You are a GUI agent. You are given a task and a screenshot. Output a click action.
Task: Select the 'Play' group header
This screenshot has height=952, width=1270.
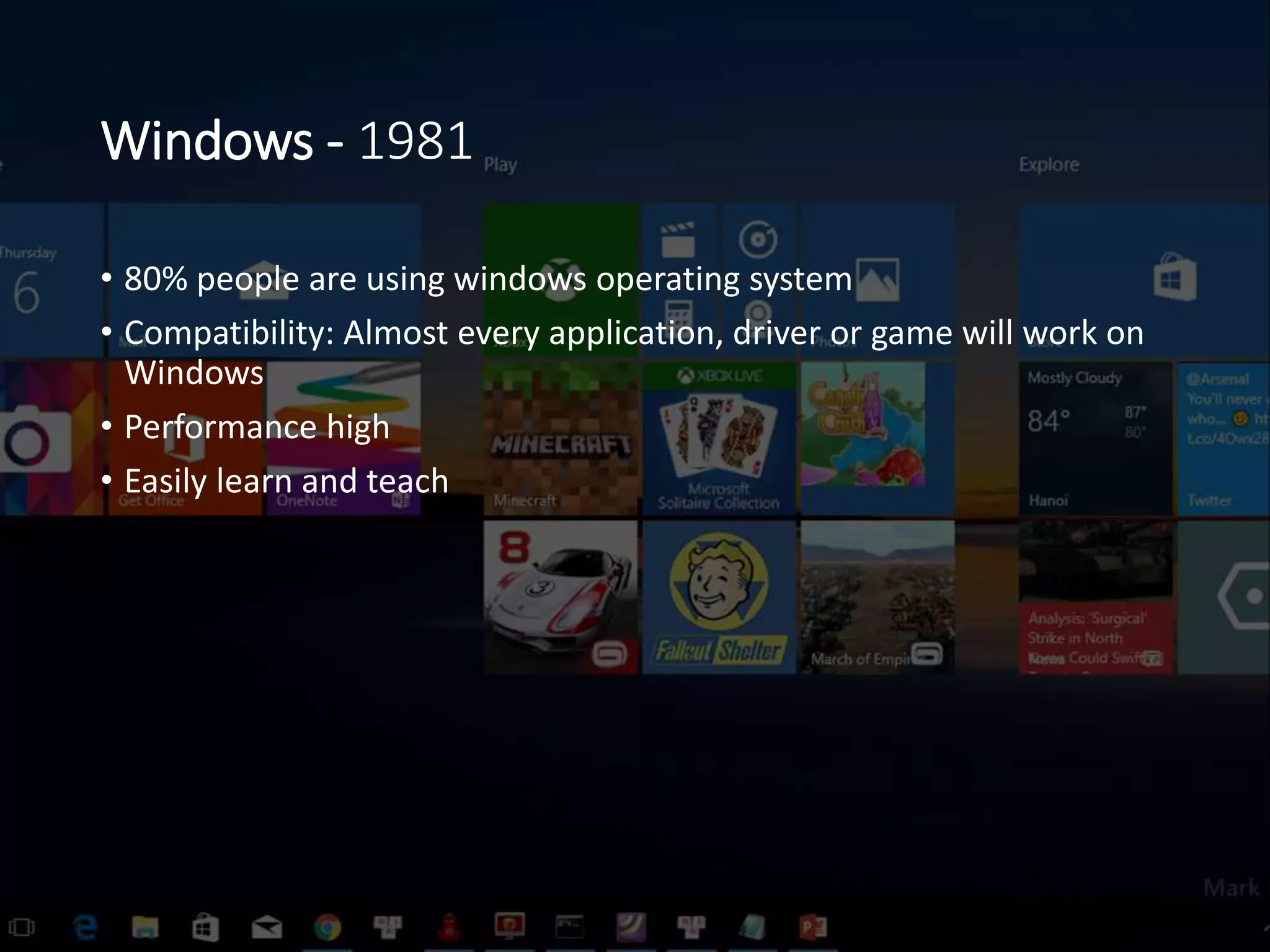click(500, 165)
